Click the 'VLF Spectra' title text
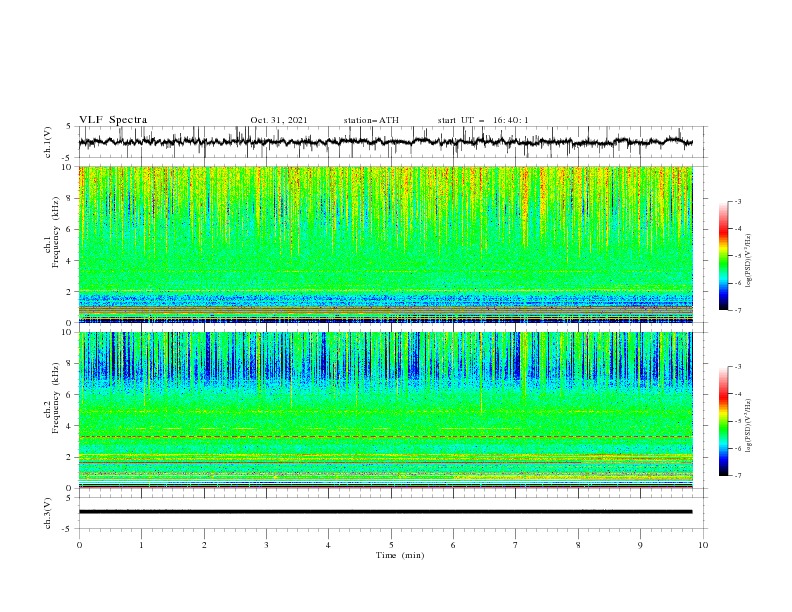This screenshot has width=792, height=612. coord(113,120)
